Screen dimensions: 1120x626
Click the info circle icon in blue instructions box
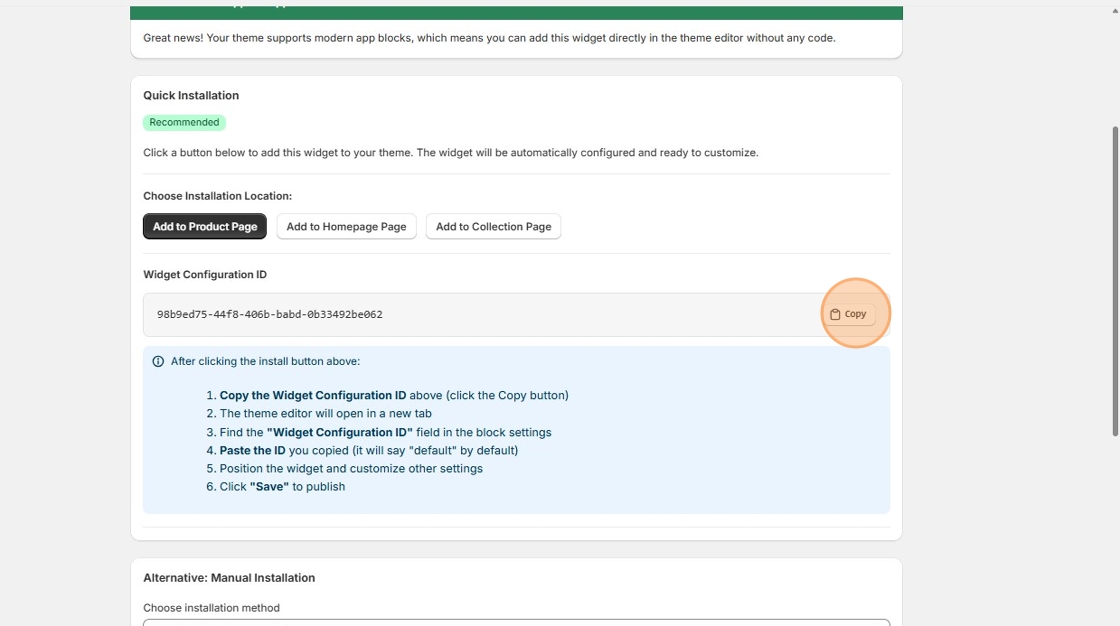coord(158,361)
